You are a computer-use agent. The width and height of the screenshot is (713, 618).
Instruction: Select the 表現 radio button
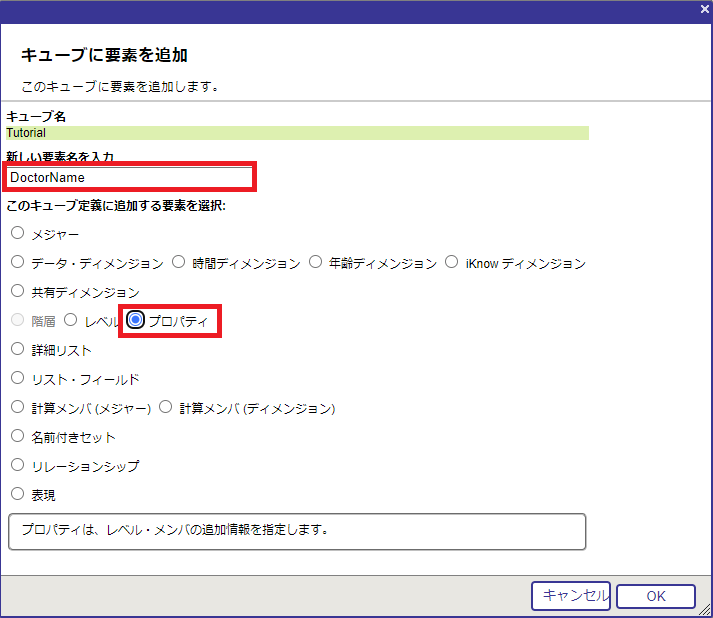tap(17, 493)
